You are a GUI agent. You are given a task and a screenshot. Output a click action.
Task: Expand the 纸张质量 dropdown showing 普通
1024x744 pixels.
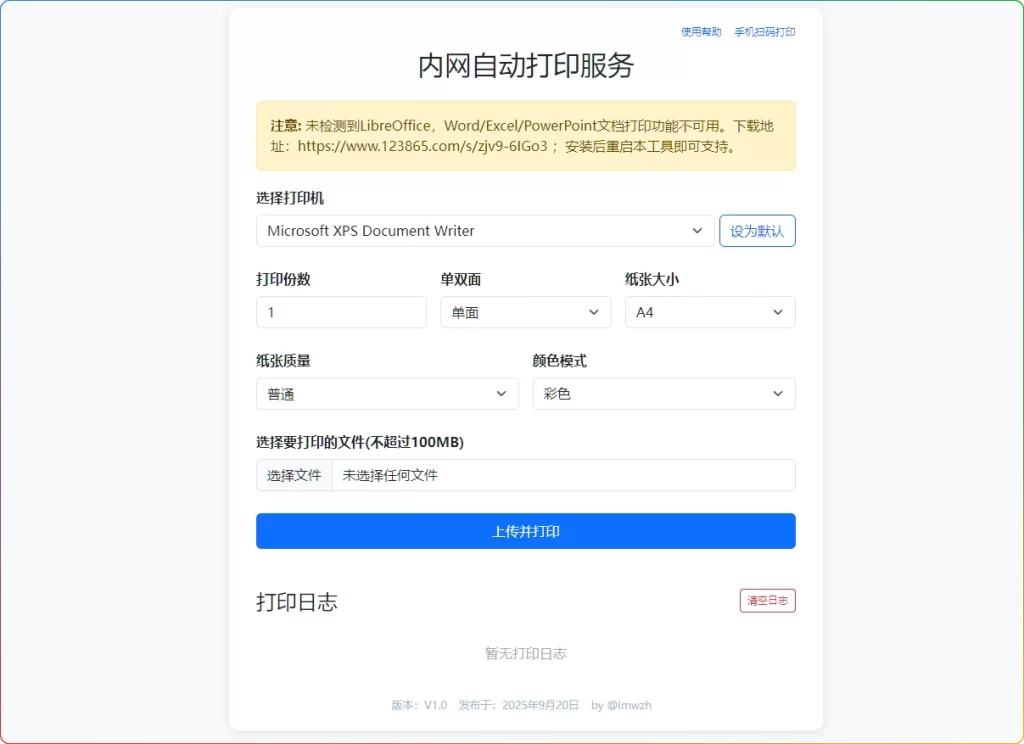[387, 394]
